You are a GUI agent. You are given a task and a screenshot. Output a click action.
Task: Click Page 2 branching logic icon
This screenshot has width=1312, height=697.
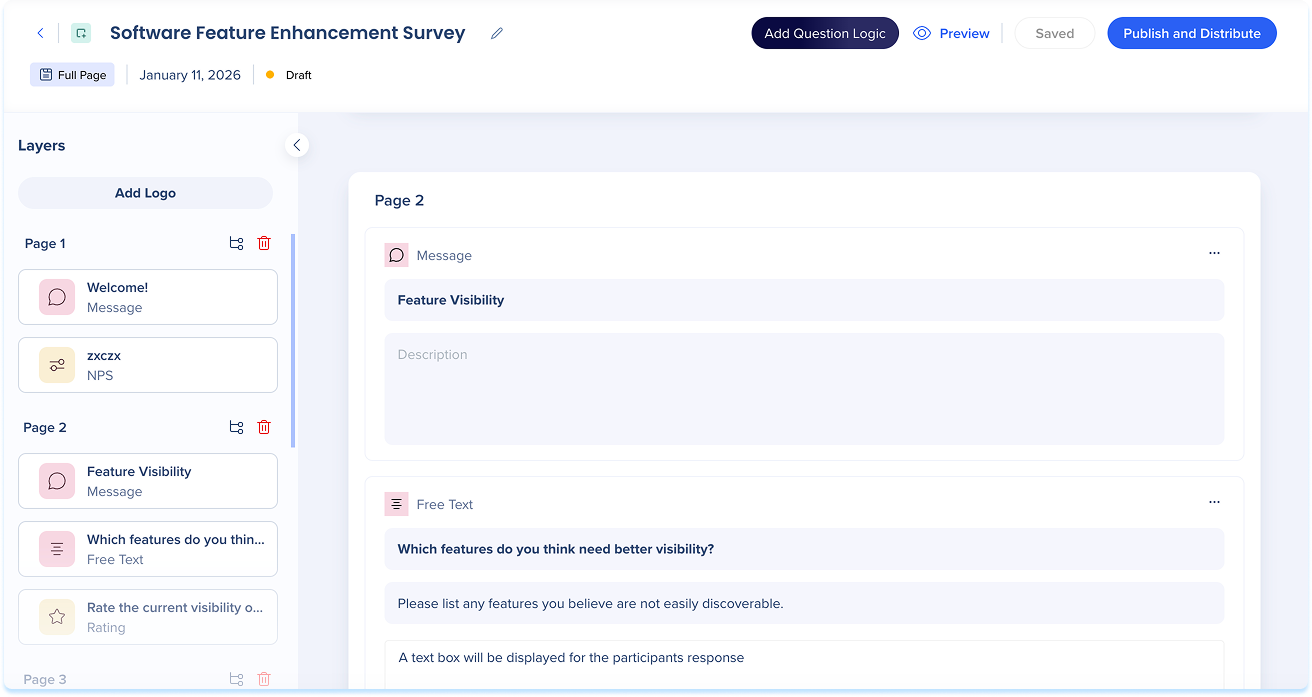point(236,427)
